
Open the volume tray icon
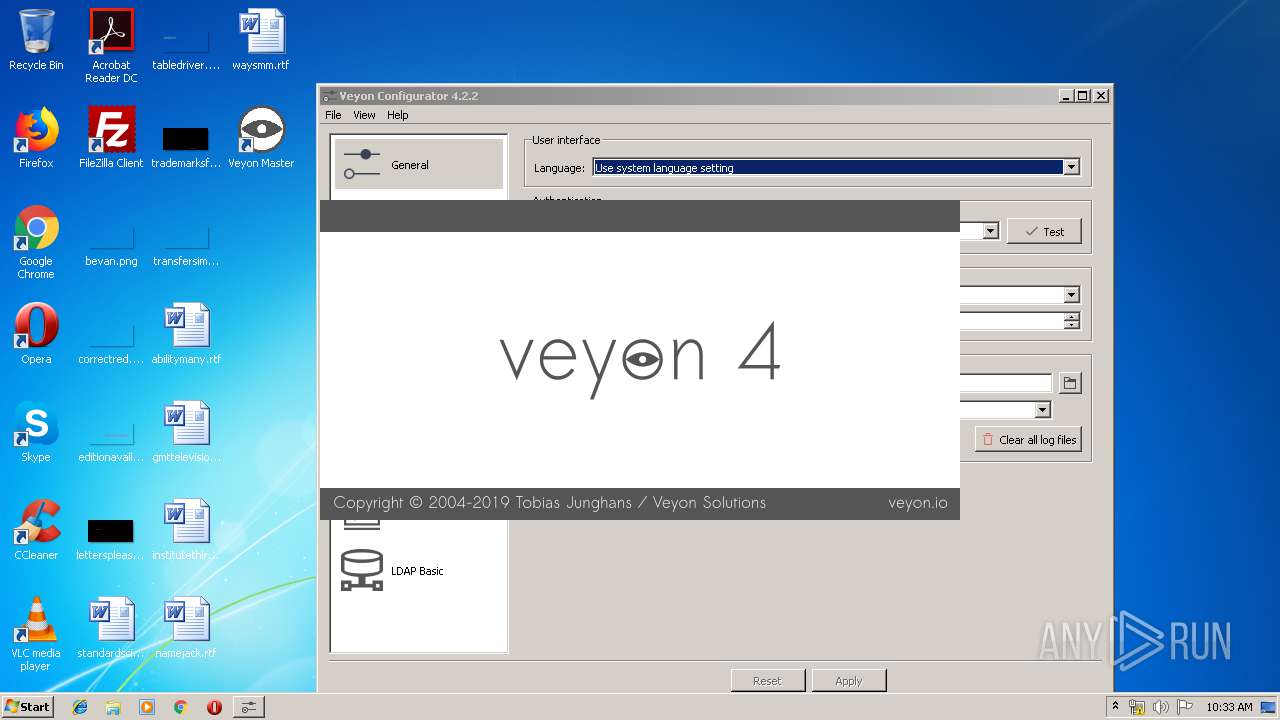pyautogui.click(x=1161, y=707)
